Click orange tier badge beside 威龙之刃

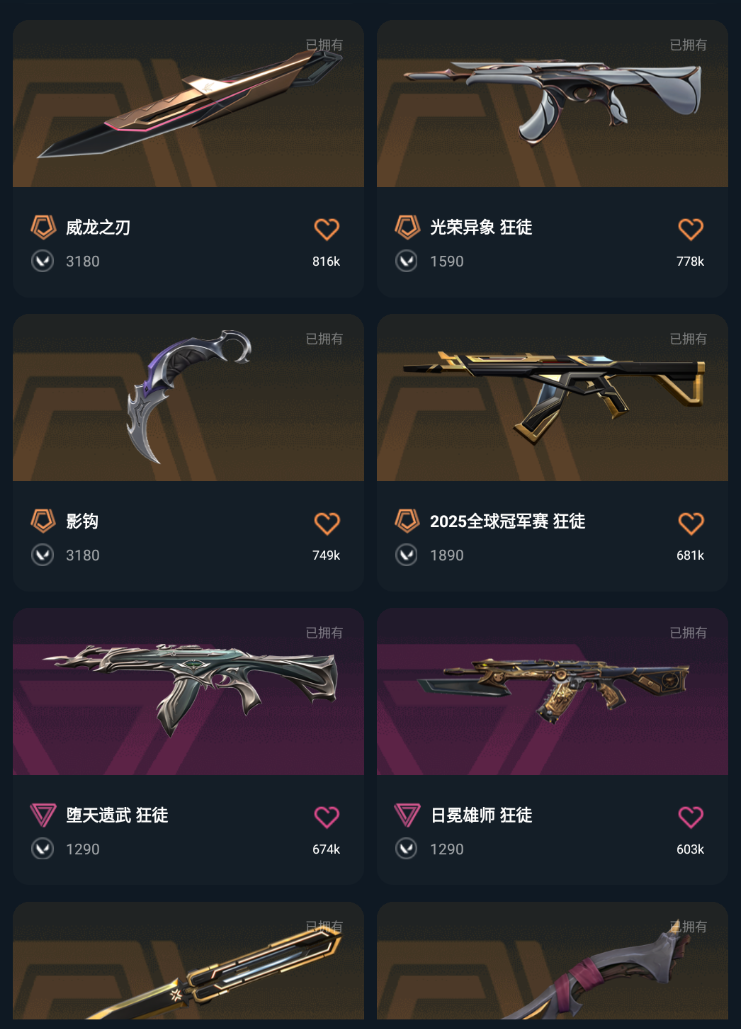pyautogui.click(x=43, y=227)
